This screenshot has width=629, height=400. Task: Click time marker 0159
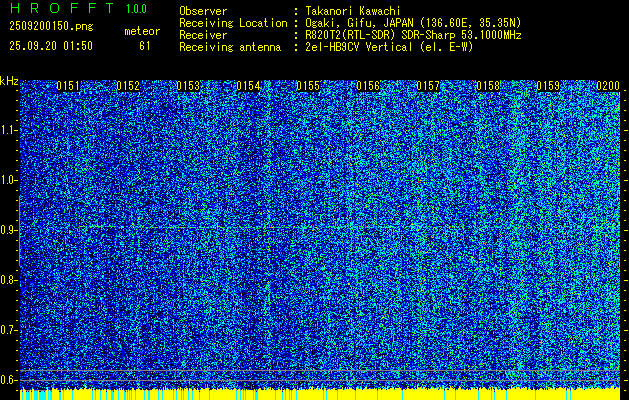[548, 86]
